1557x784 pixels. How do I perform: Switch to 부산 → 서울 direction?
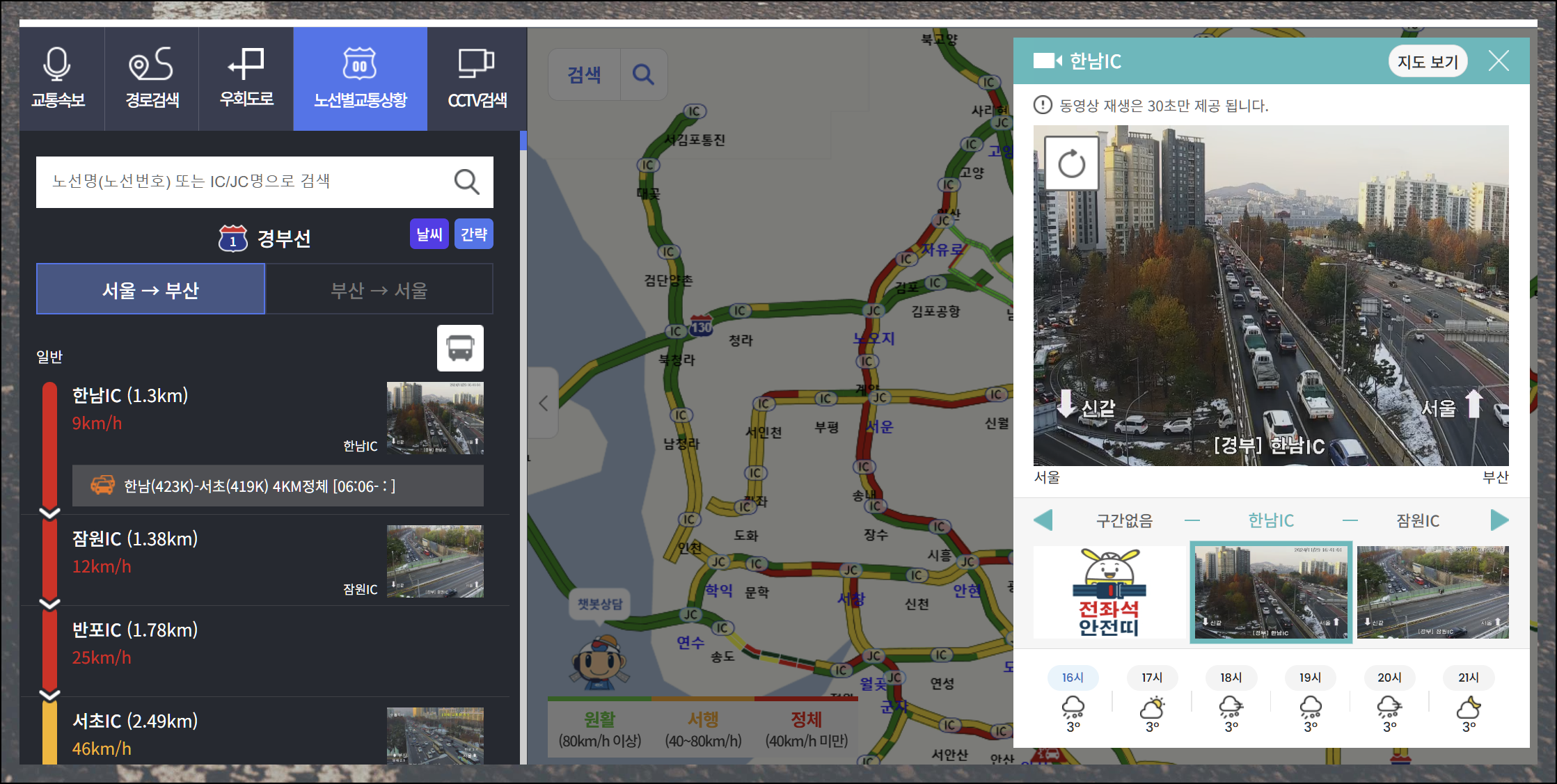click(379, 289)
